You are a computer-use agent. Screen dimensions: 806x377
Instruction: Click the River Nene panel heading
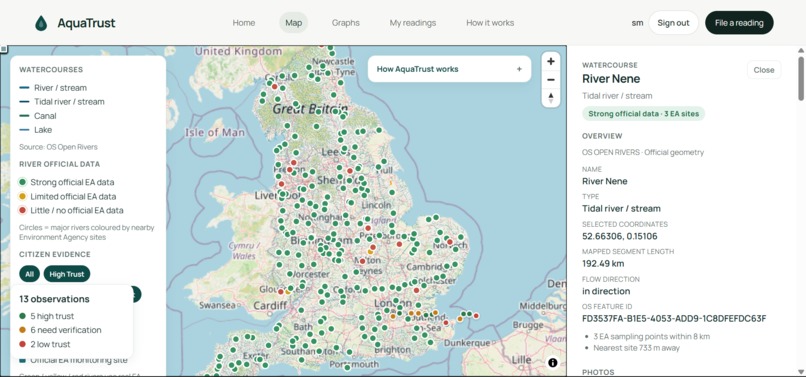coord(611,79)
